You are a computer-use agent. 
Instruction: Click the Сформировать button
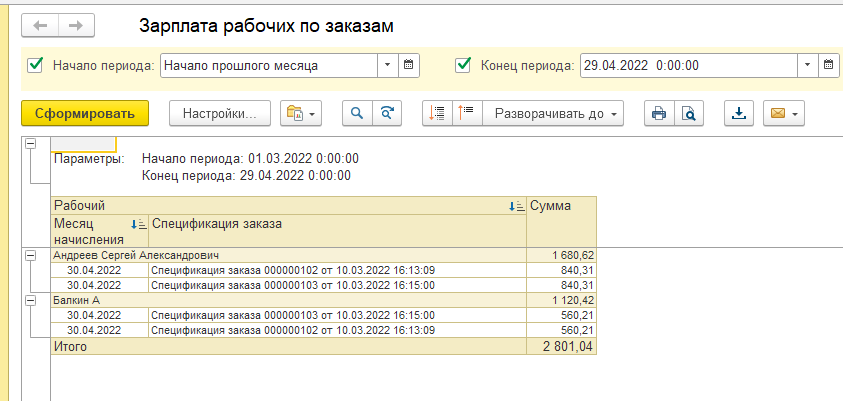(85, 113)
